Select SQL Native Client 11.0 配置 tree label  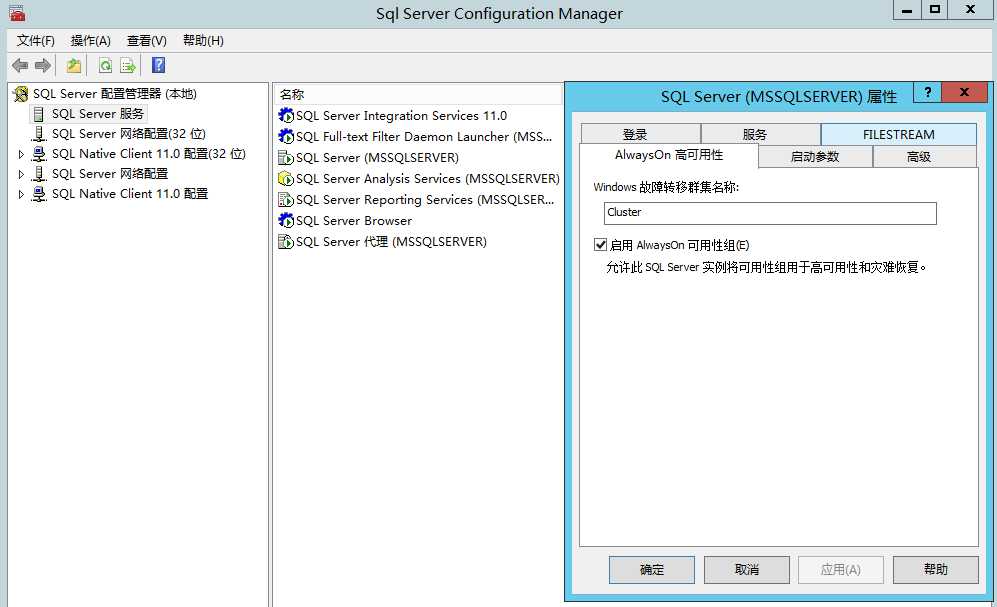tap(130, 194)
